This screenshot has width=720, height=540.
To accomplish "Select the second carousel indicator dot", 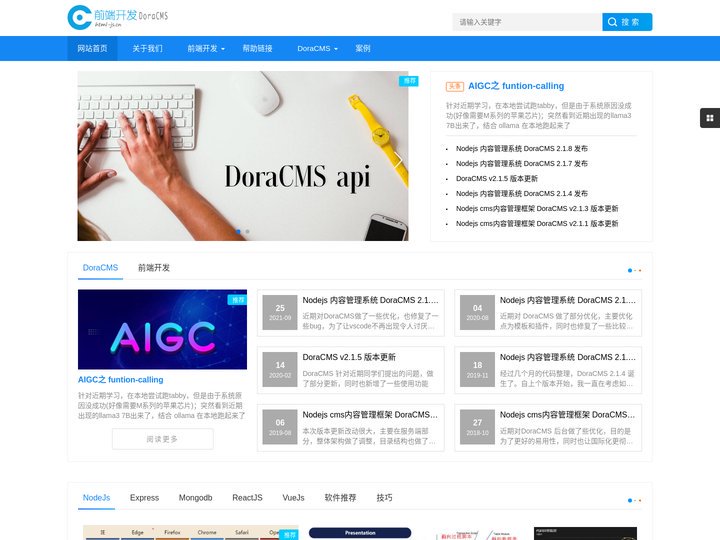I will coord(248,231).
